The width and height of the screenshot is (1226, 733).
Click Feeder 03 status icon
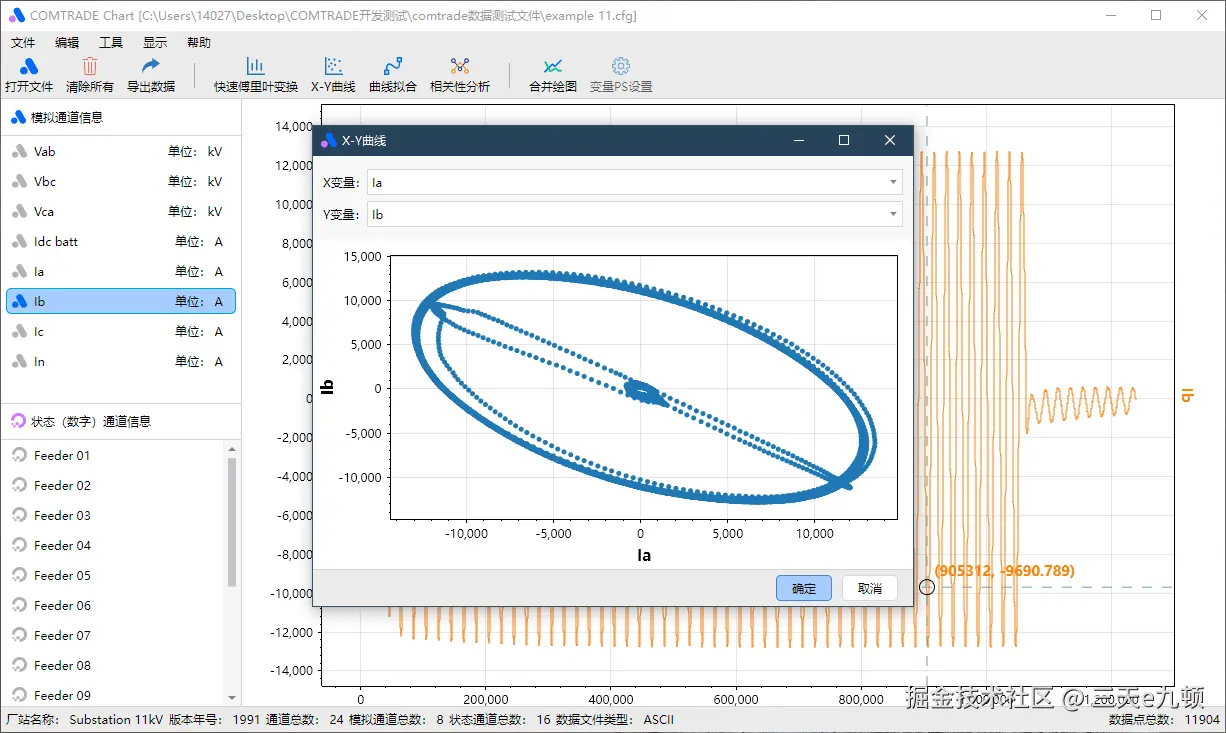[x=19, y=515]
